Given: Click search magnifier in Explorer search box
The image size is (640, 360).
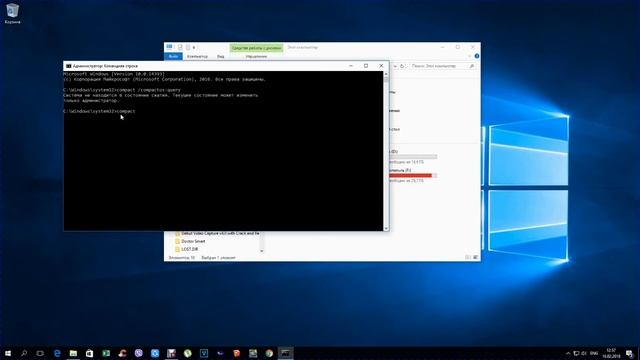Looking at the screenshot, I should click(x=472, y=66).
